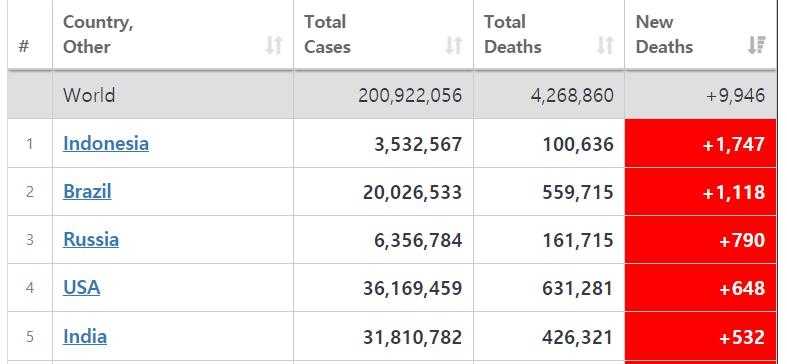Open the USA country link
The width and height of the screenshot is (787, 364).
[x=81, y=288]
